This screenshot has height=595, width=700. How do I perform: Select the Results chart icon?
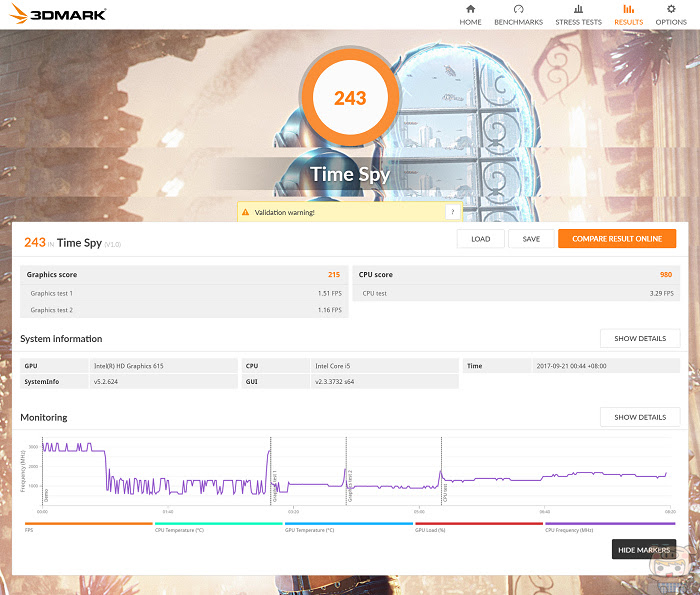pyautogui.click(x=629, y=9)
